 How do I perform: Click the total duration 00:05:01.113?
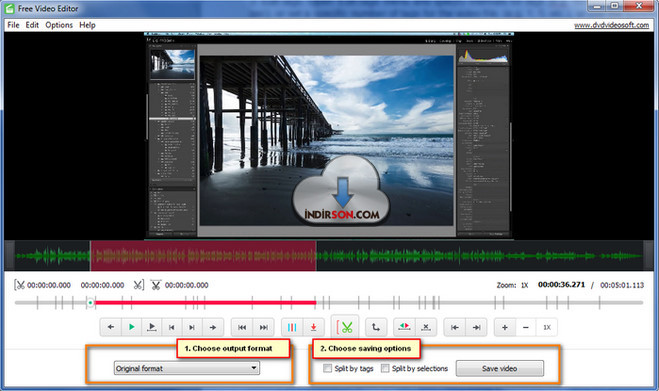coord(622,285)
